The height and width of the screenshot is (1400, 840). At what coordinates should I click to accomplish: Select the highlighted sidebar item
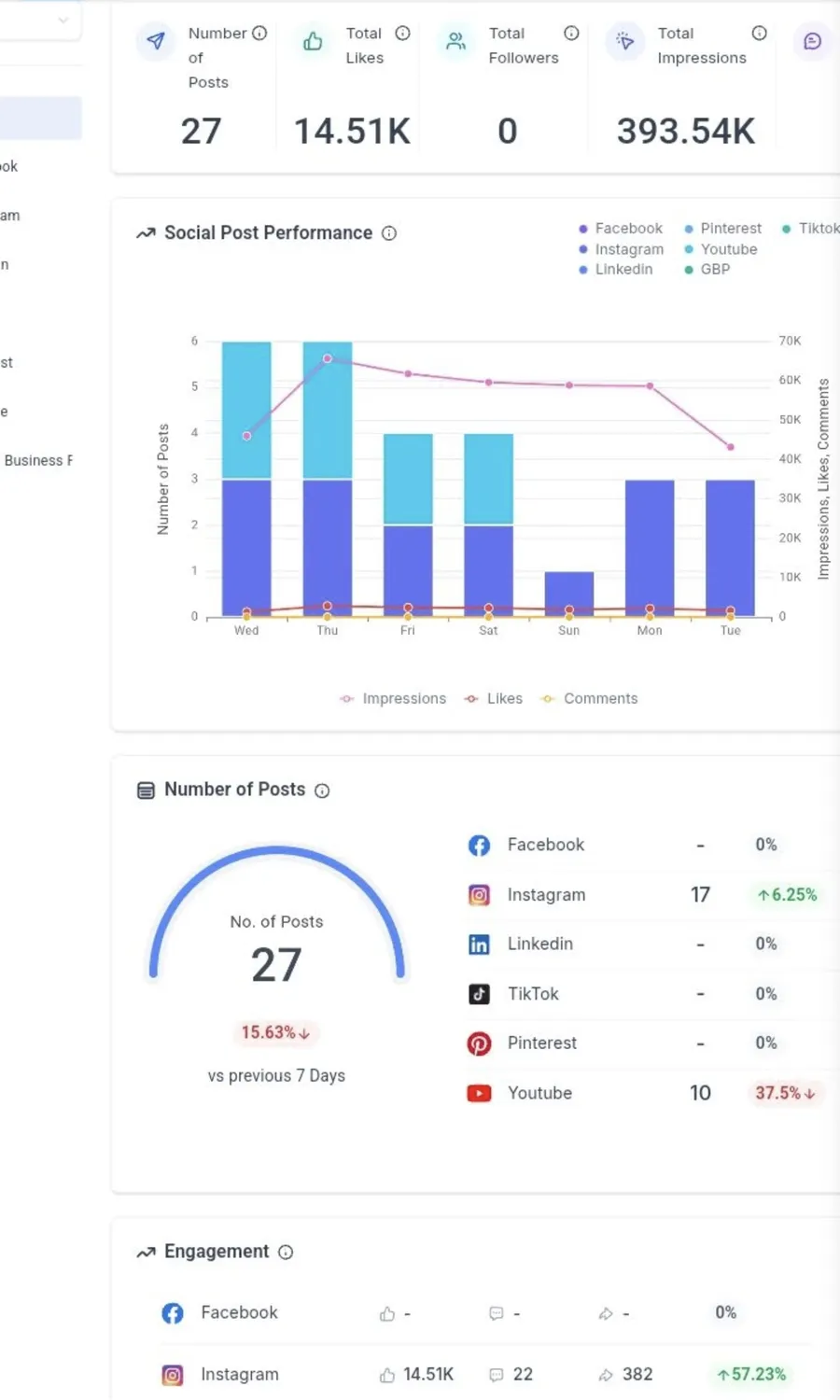click(41, 119)
